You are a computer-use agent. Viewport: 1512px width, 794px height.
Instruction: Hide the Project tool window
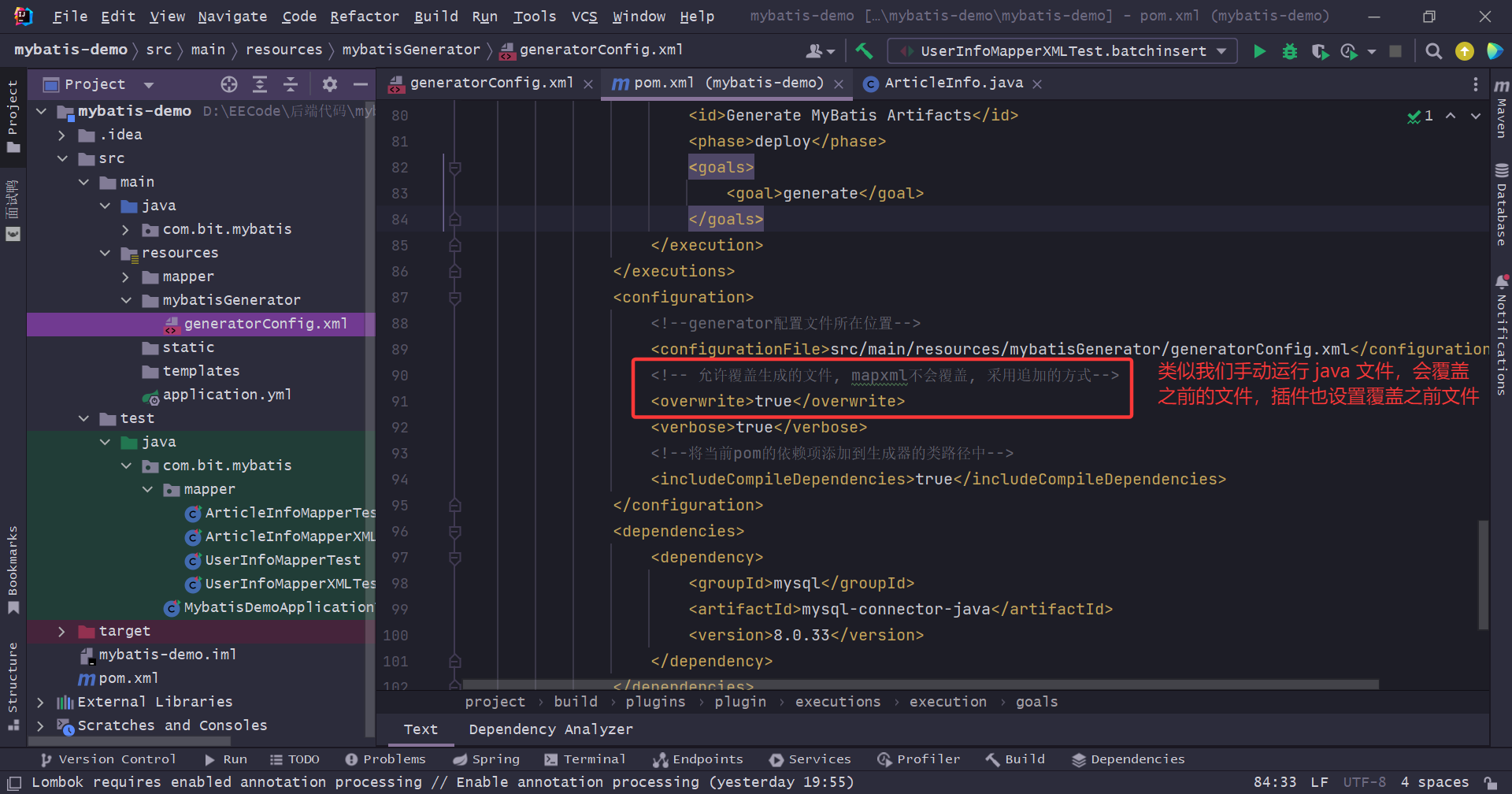[361, 84]
